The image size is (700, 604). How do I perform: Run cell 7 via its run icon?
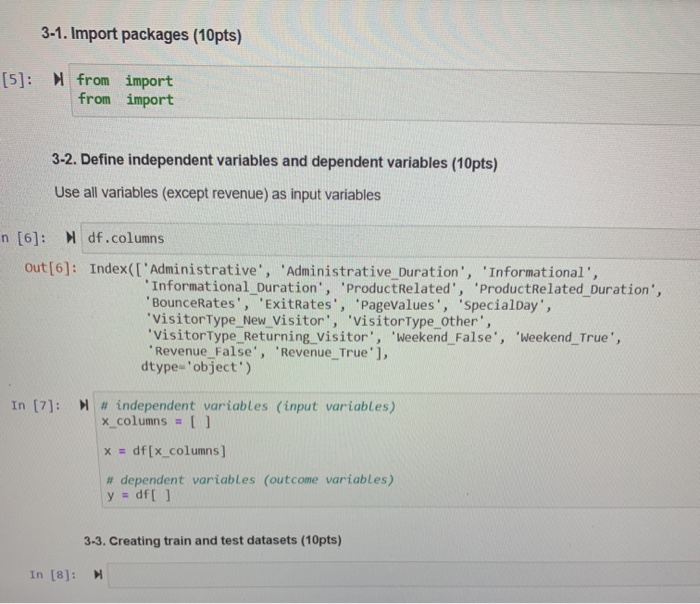pyautogui.click(x=84, y=405)
